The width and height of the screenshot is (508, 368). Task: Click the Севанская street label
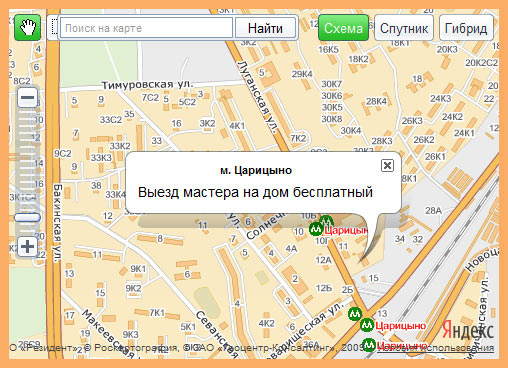click(x=217, y=334)
